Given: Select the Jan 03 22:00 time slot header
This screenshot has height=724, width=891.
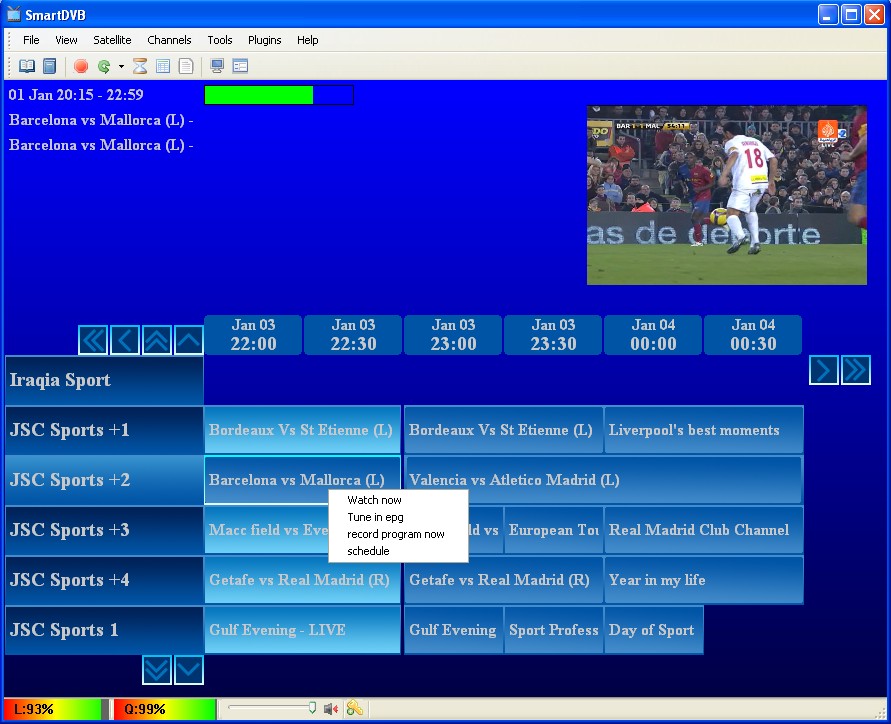Looking at the screenshot, I should click(253, 335).
